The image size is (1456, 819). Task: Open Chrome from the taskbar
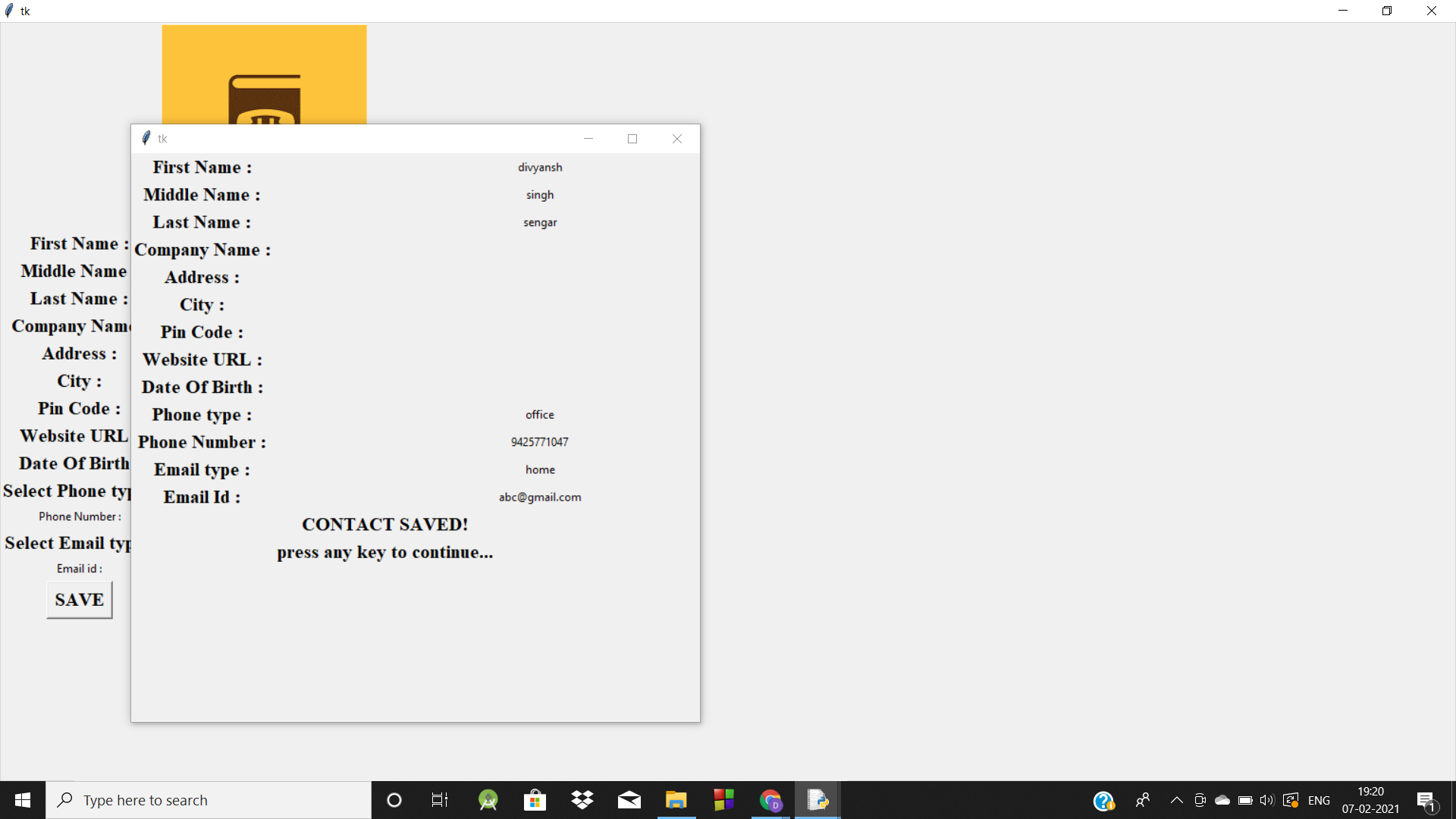coord(770,800)
